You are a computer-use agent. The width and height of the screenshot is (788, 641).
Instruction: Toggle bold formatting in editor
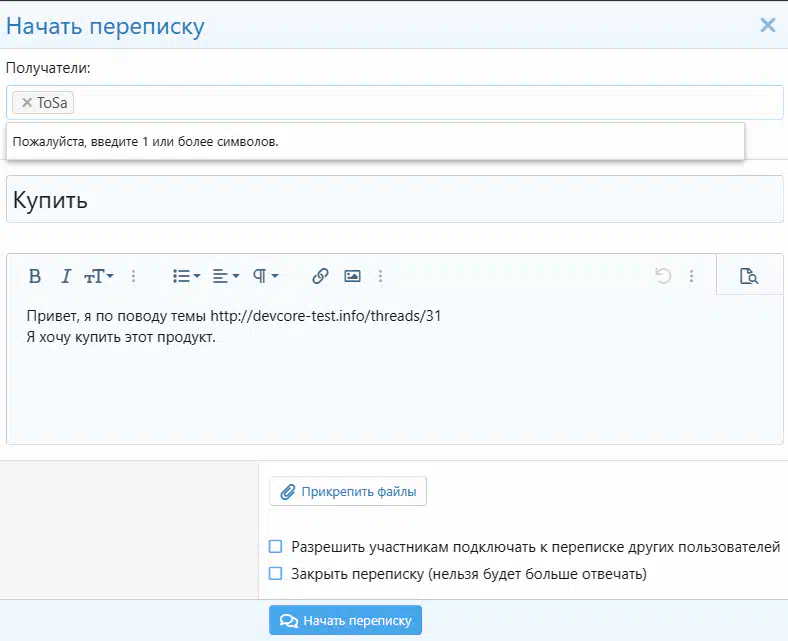click(x=34, y=276)
